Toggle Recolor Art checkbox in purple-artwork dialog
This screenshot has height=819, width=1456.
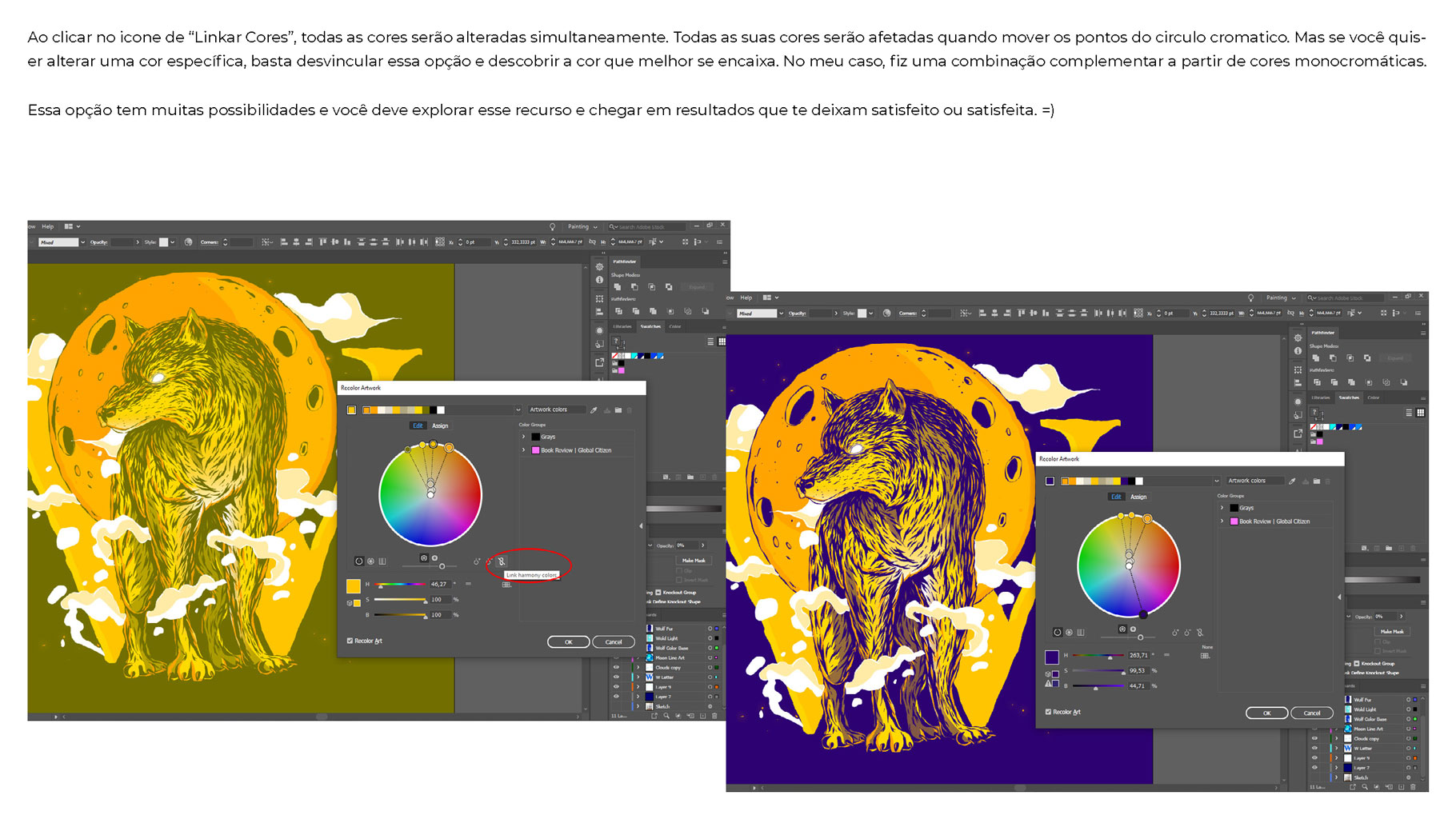[1048, 712]
